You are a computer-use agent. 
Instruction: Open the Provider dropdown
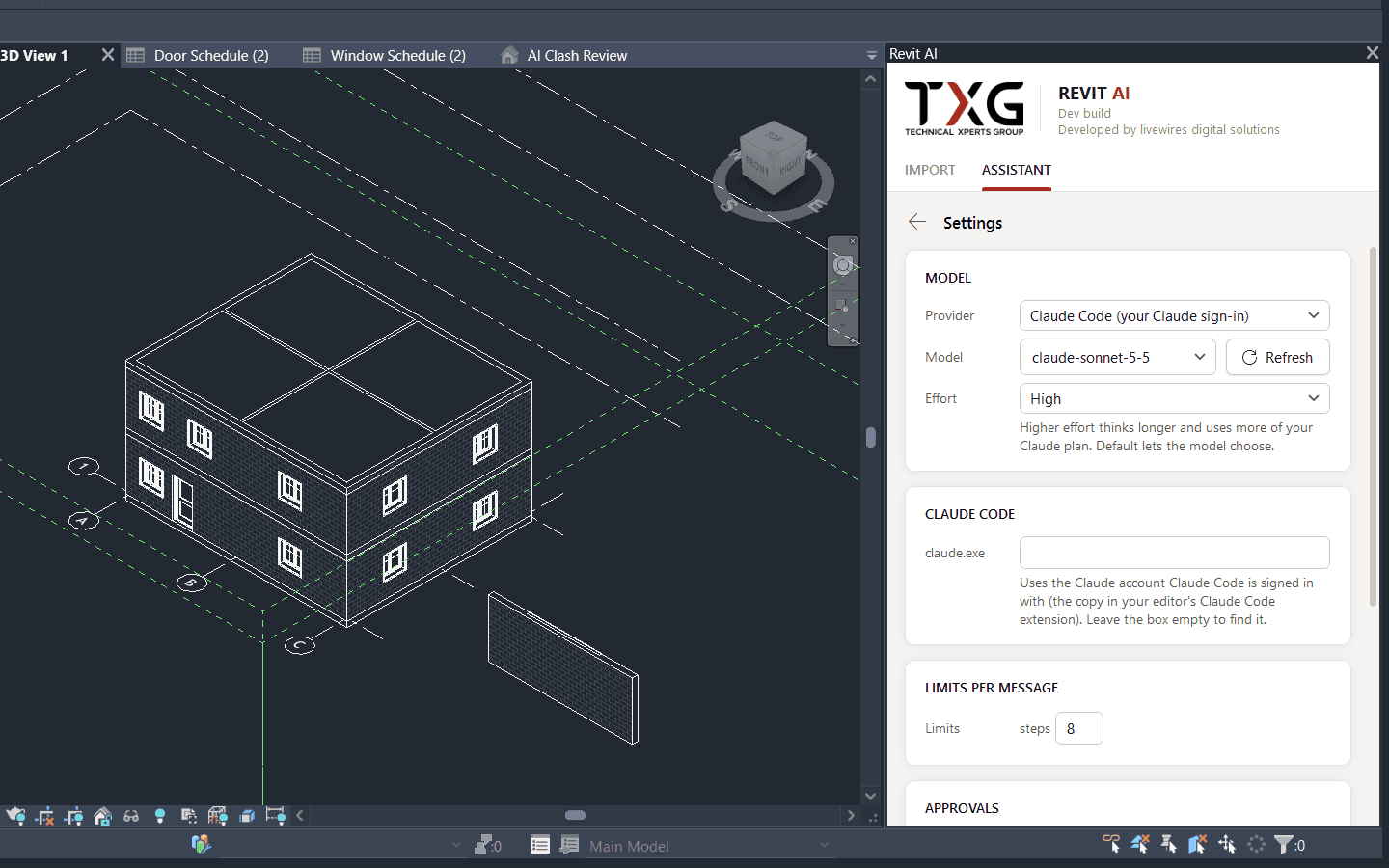click(1174, 315)
